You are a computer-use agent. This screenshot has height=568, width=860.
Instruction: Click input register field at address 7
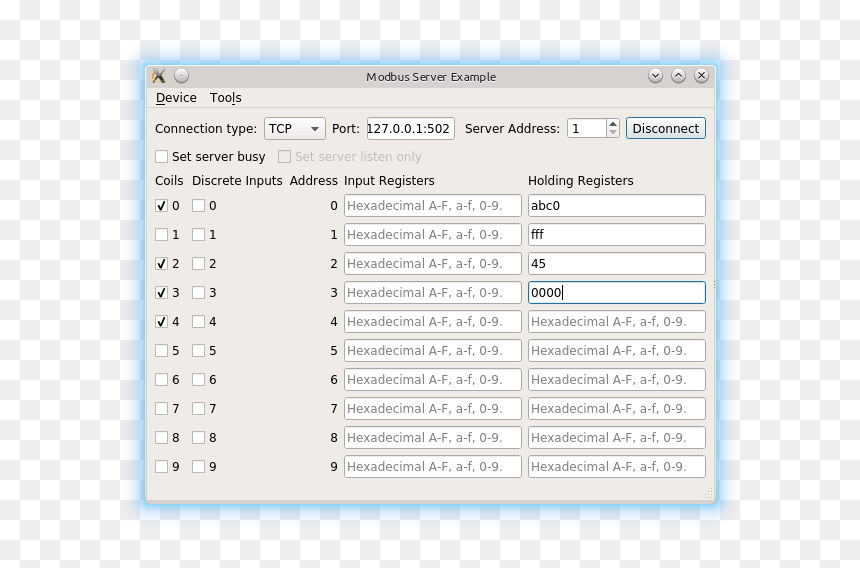click(433, 408)
